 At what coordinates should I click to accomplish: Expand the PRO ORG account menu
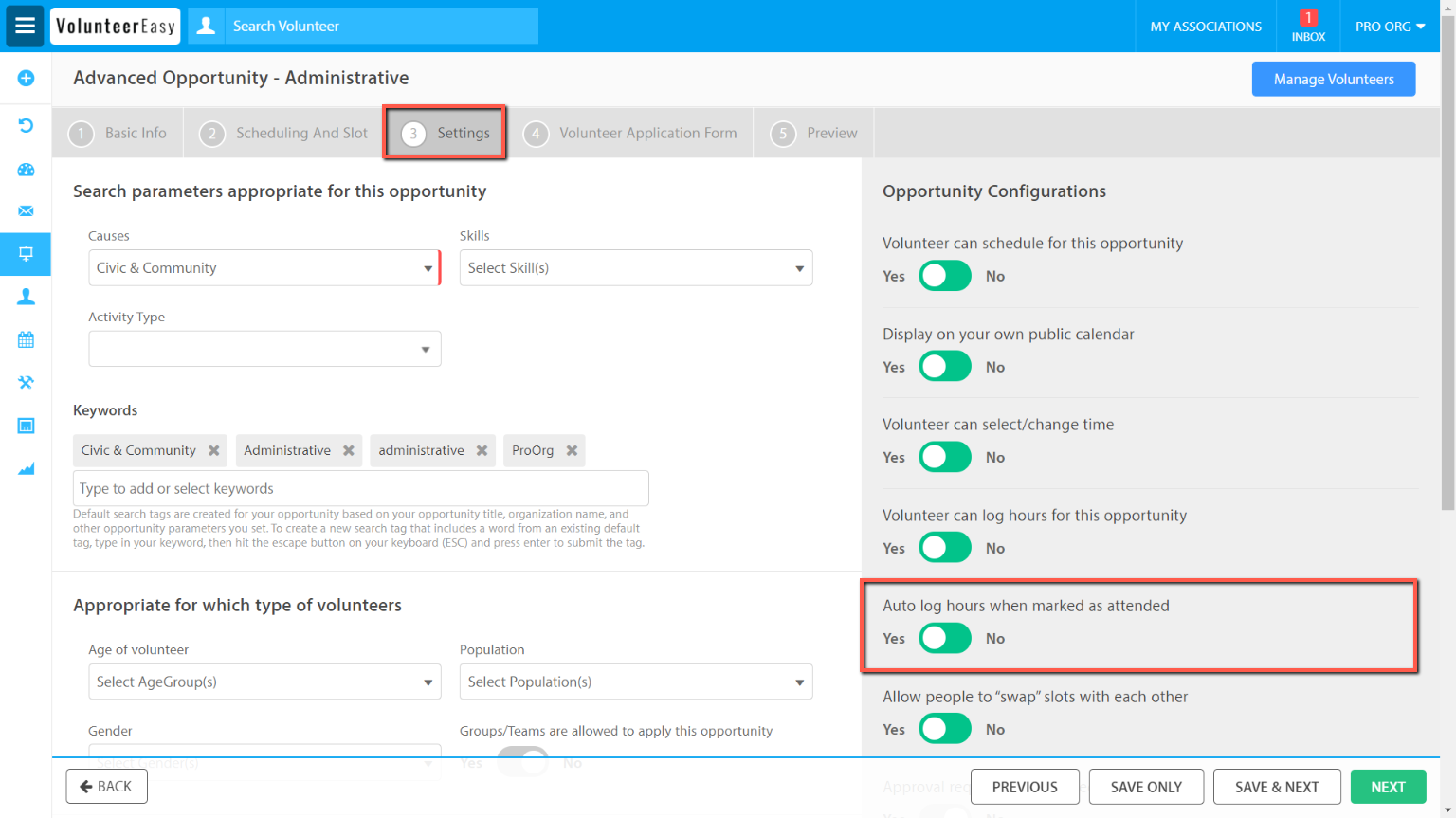(x=1390, y=26)
